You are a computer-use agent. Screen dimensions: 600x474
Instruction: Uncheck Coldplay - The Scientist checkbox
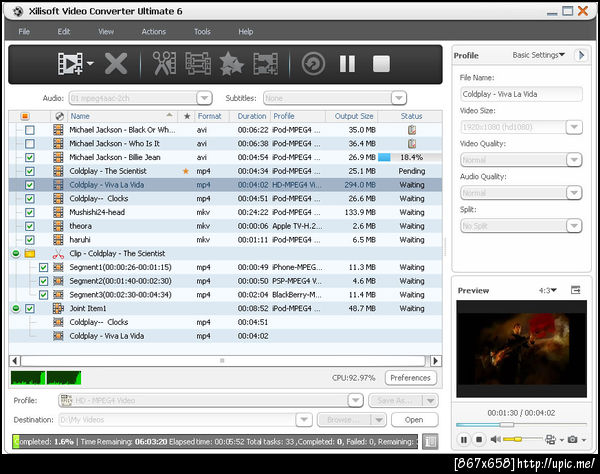tap(29, 171)
